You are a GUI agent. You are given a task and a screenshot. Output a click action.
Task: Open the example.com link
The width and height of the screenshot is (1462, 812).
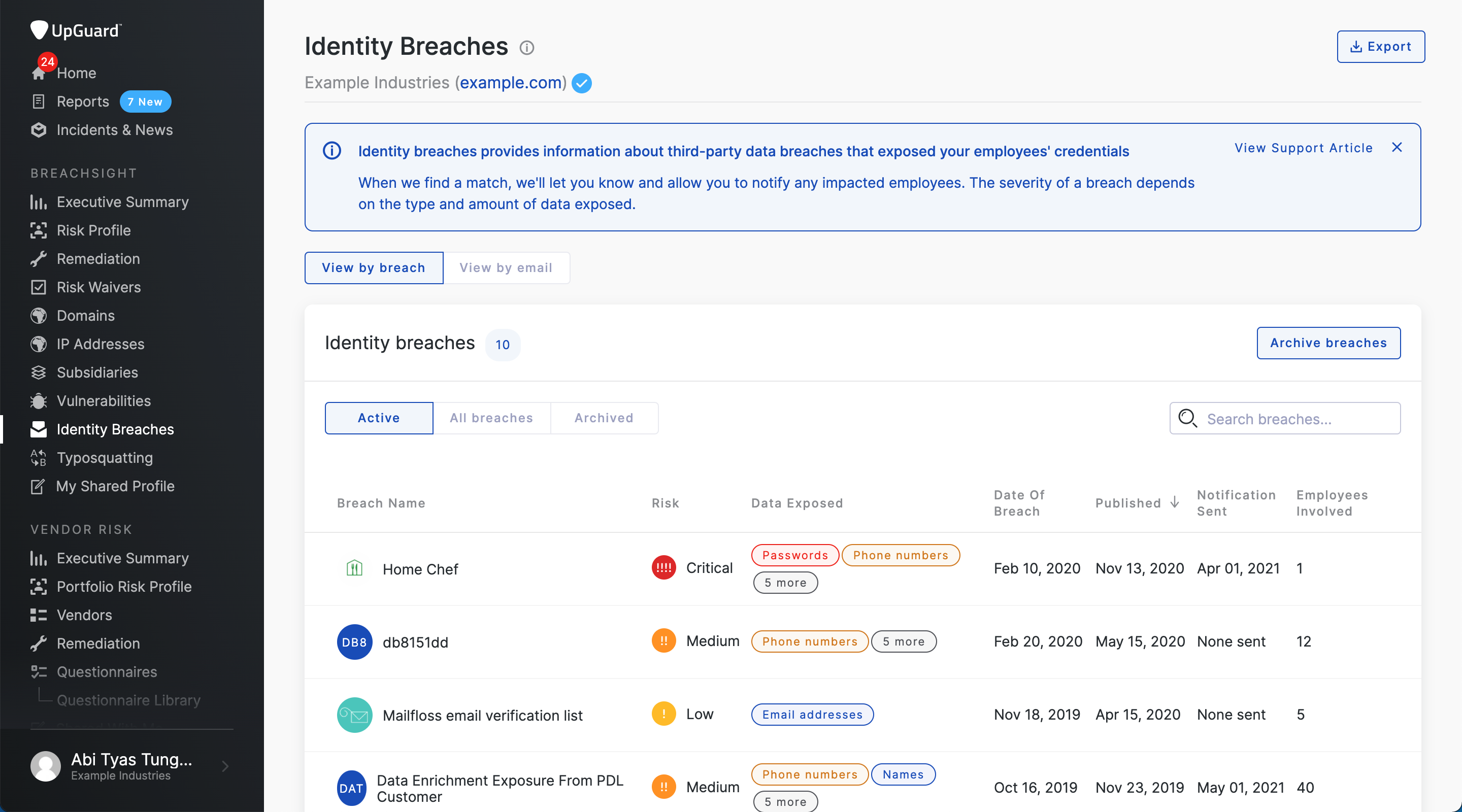(x=510, y=83)
